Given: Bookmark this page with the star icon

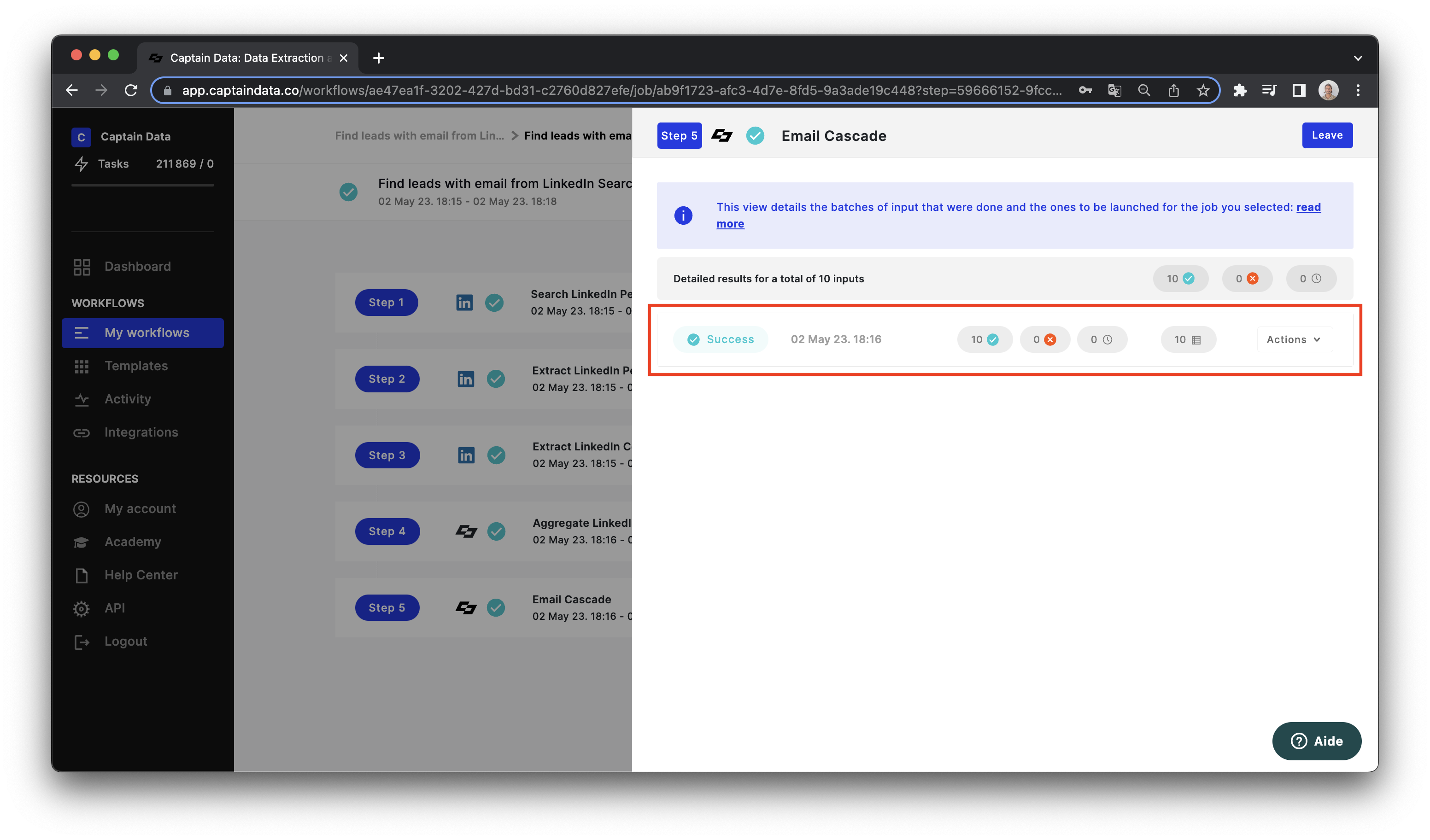Looking at the screenshot, I should (x=1203, y=90).
